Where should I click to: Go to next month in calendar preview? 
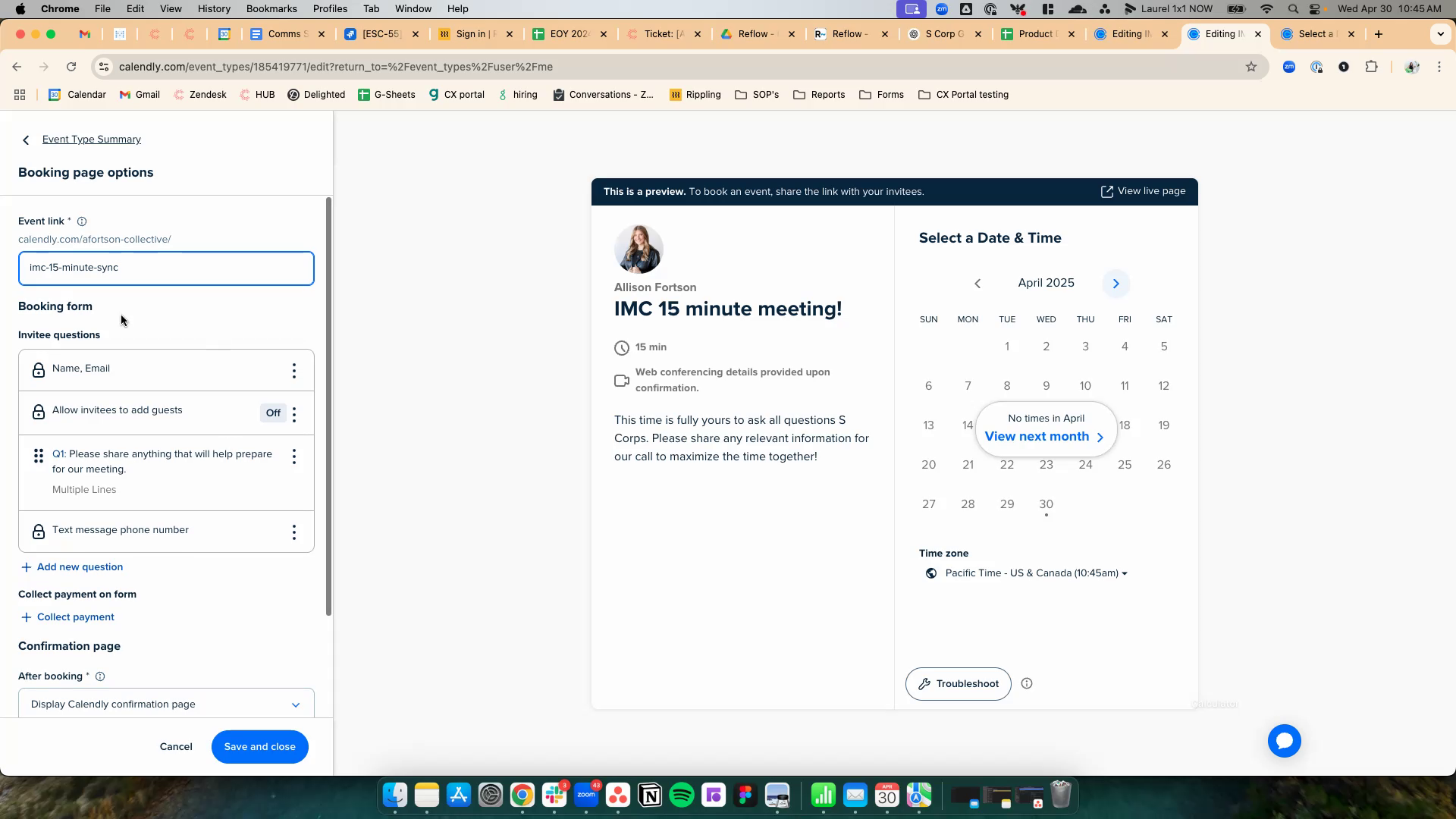point(1116,284)
